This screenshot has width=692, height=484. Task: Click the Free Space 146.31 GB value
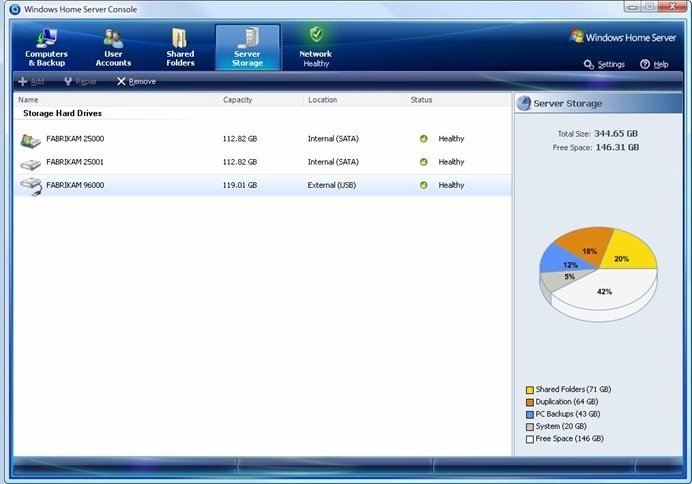click(617, 147)
